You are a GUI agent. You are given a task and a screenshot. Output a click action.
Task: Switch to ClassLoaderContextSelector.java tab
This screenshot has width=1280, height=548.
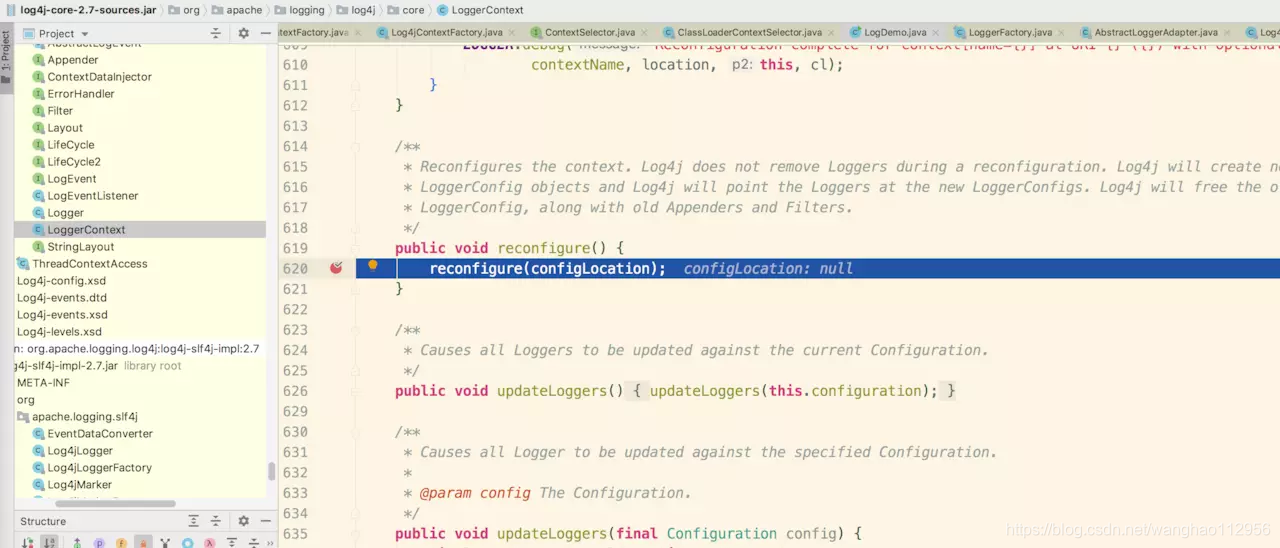[749, 33]
